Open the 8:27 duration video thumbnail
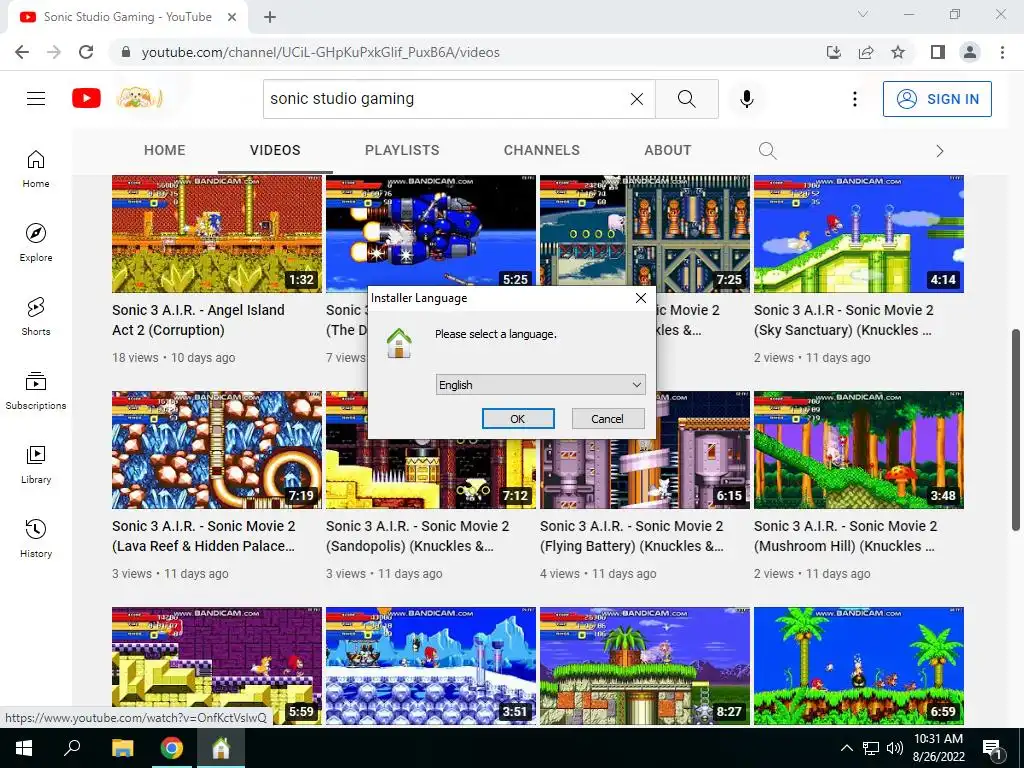The height and width of the screenshot is (768, 1024). click(x=645, y=665)
